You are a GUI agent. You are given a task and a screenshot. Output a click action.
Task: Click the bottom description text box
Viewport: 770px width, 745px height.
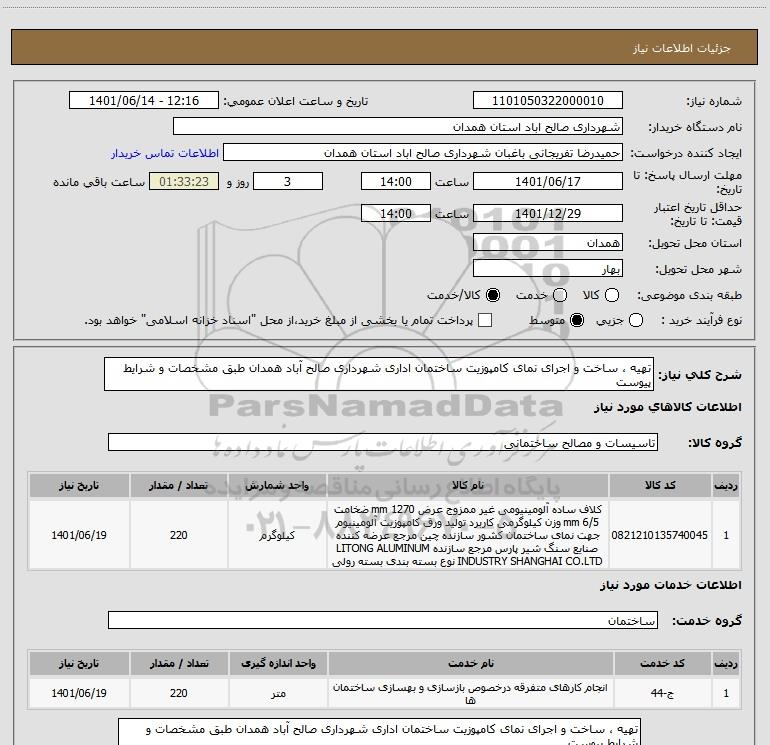point(379,732)
